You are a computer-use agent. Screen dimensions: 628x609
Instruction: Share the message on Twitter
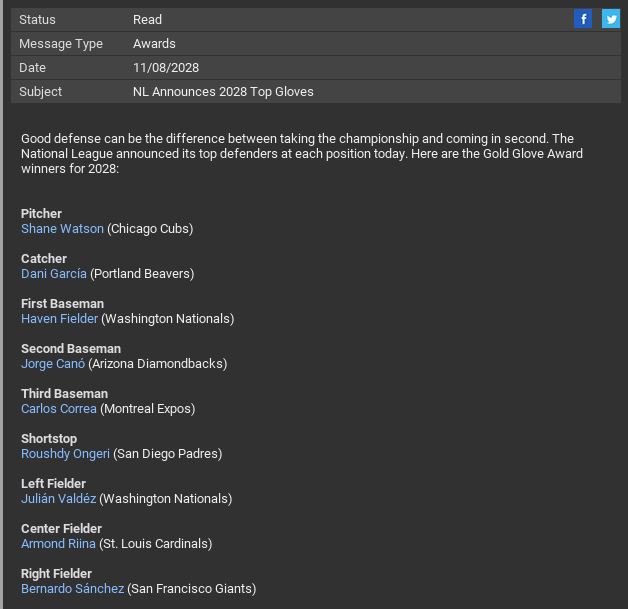coord(610,19)
